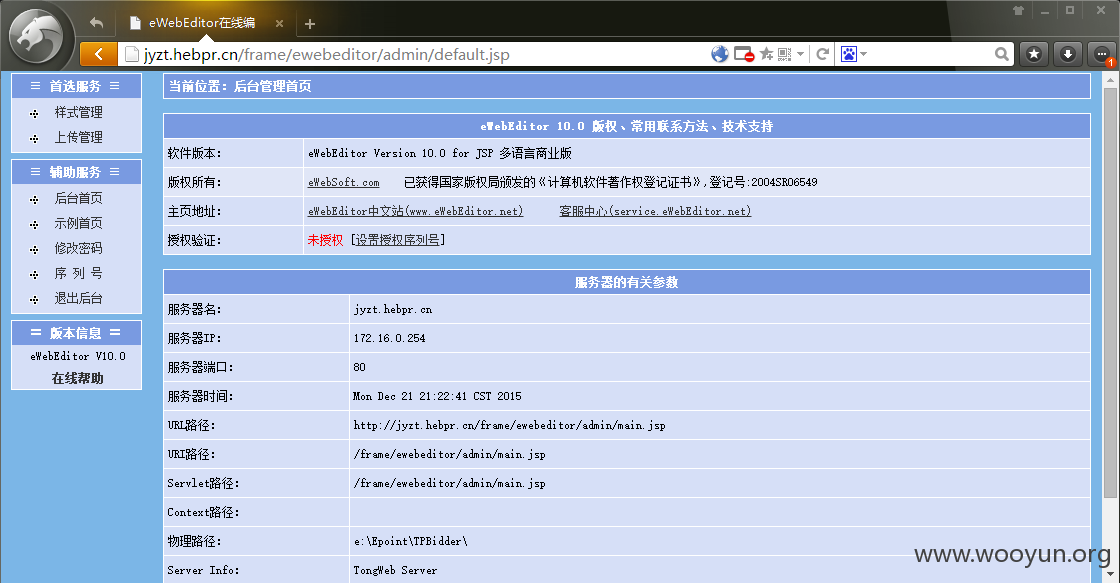Screen dimensions: 1120x583
Task: Click the 首选服务 section header
Action: click(x=76, y=86)
